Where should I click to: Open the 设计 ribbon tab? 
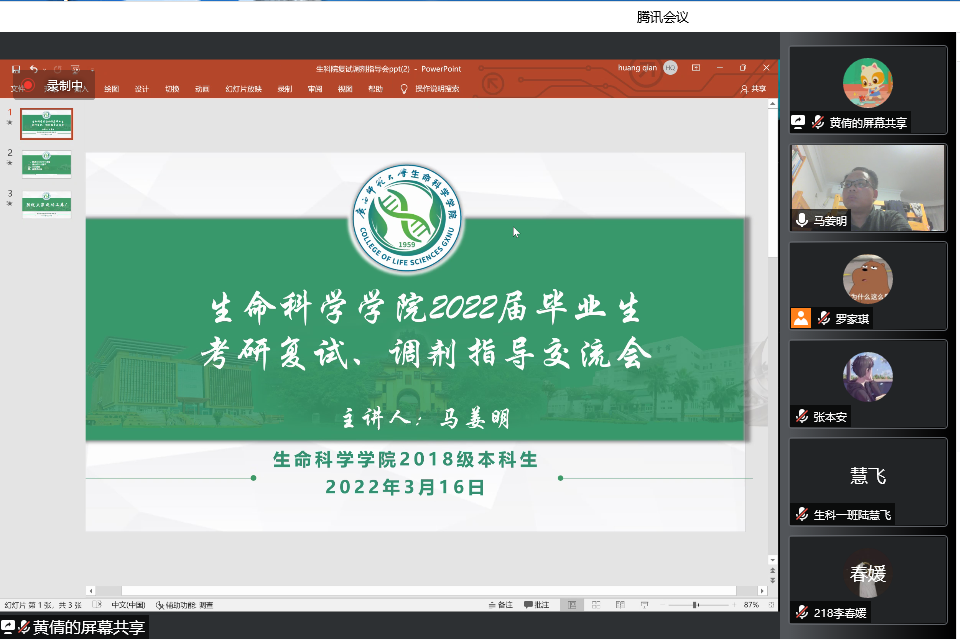pyautogui.click(x=142, y=89)
